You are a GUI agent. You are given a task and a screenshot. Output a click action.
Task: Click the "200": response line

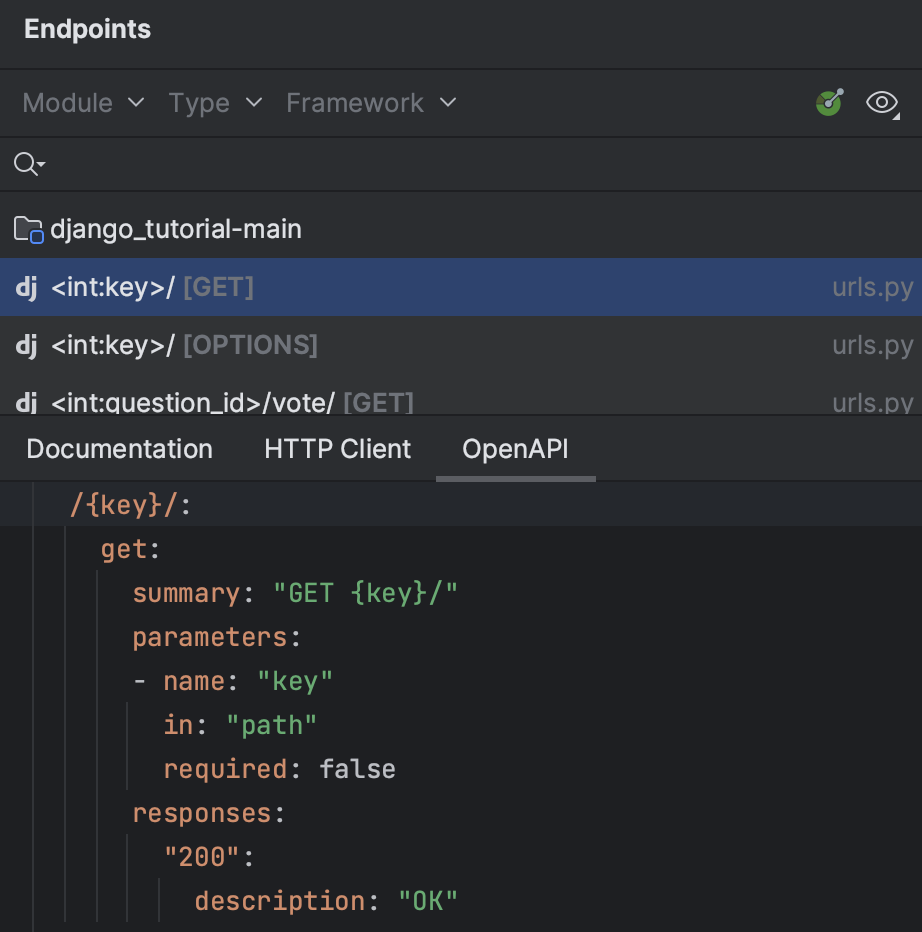click(209, 857)
